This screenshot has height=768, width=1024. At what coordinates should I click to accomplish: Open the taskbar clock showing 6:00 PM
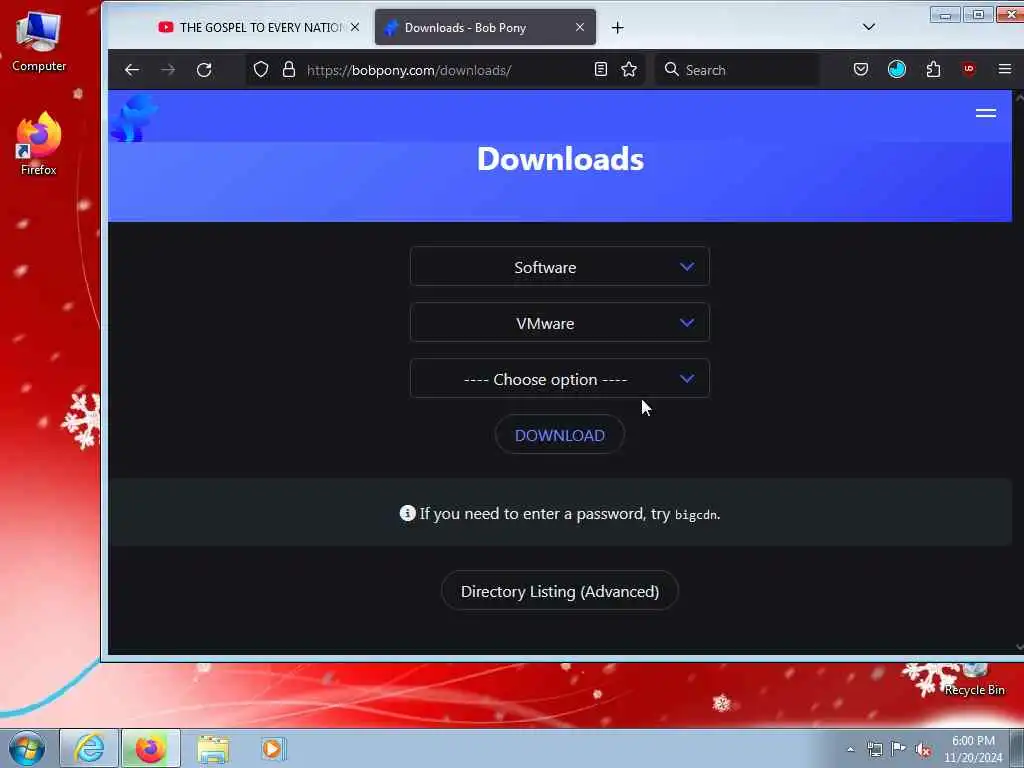click(x=973, y=749)
